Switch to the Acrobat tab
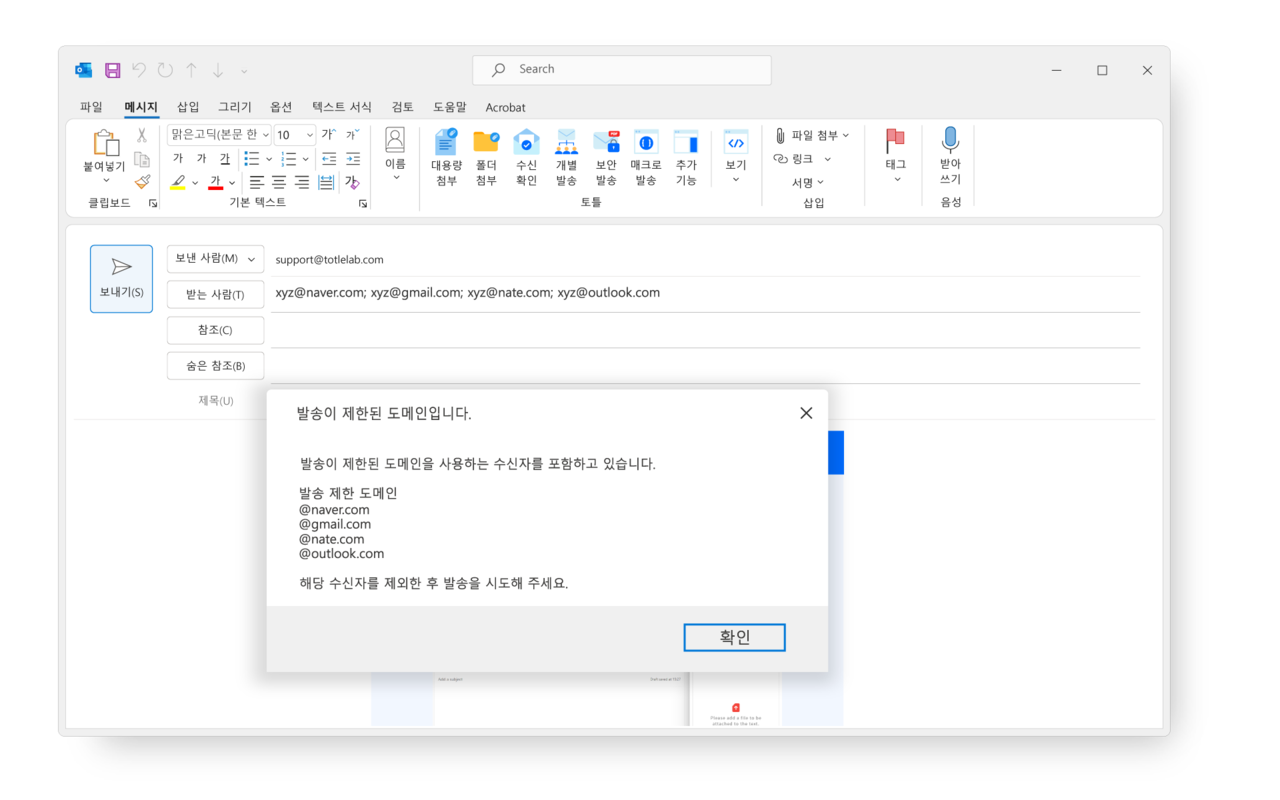The width and height of the screenshot is (1280, 800). 505,107
